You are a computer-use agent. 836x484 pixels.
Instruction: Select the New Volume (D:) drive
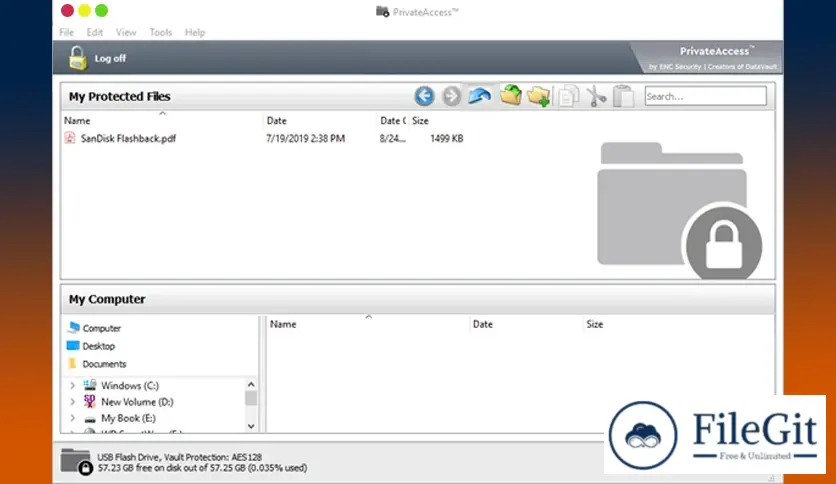[138, 402]
